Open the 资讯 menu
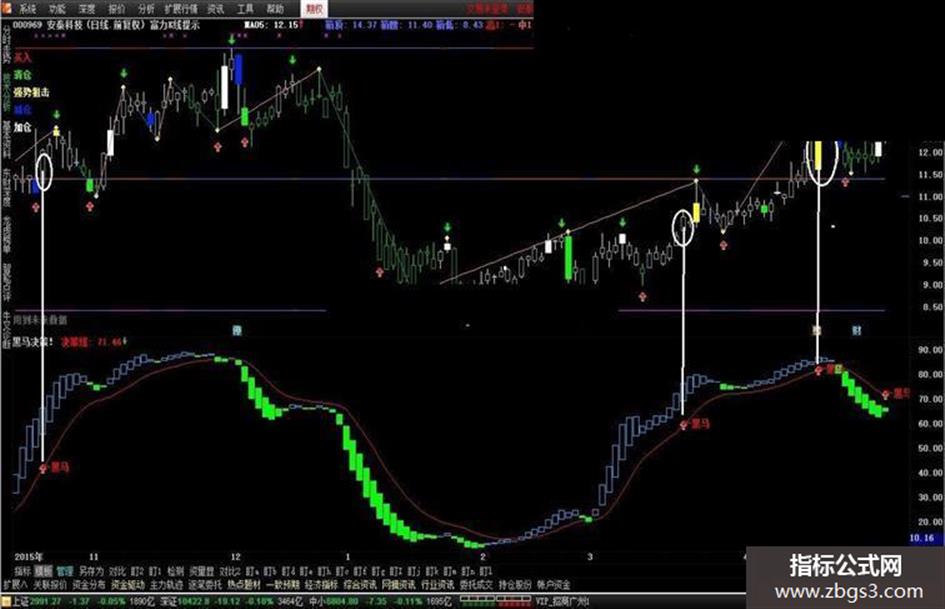The image size is (945, 609). 216,8
